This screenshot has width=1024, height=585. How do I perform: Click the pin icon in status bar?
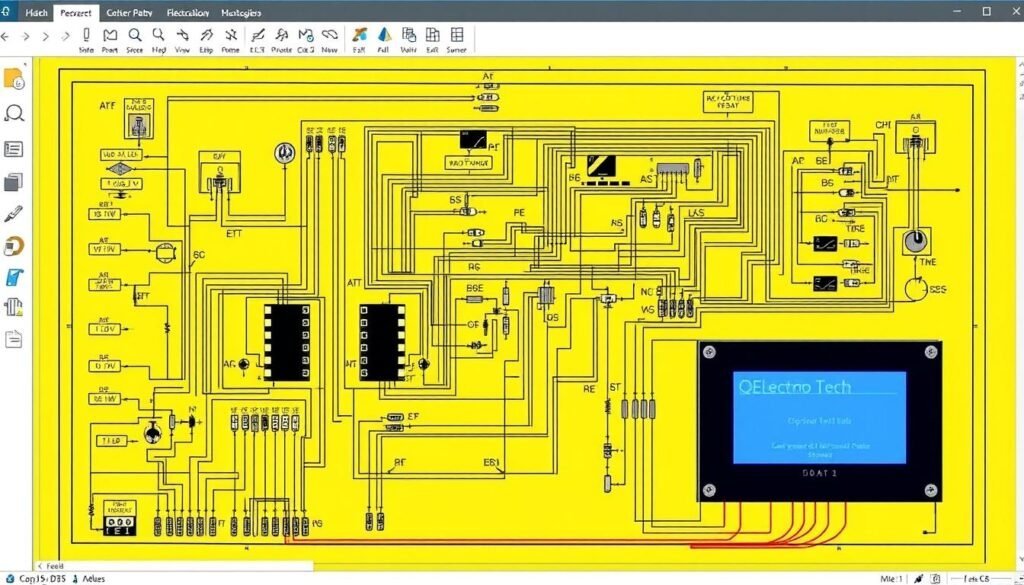920,578
